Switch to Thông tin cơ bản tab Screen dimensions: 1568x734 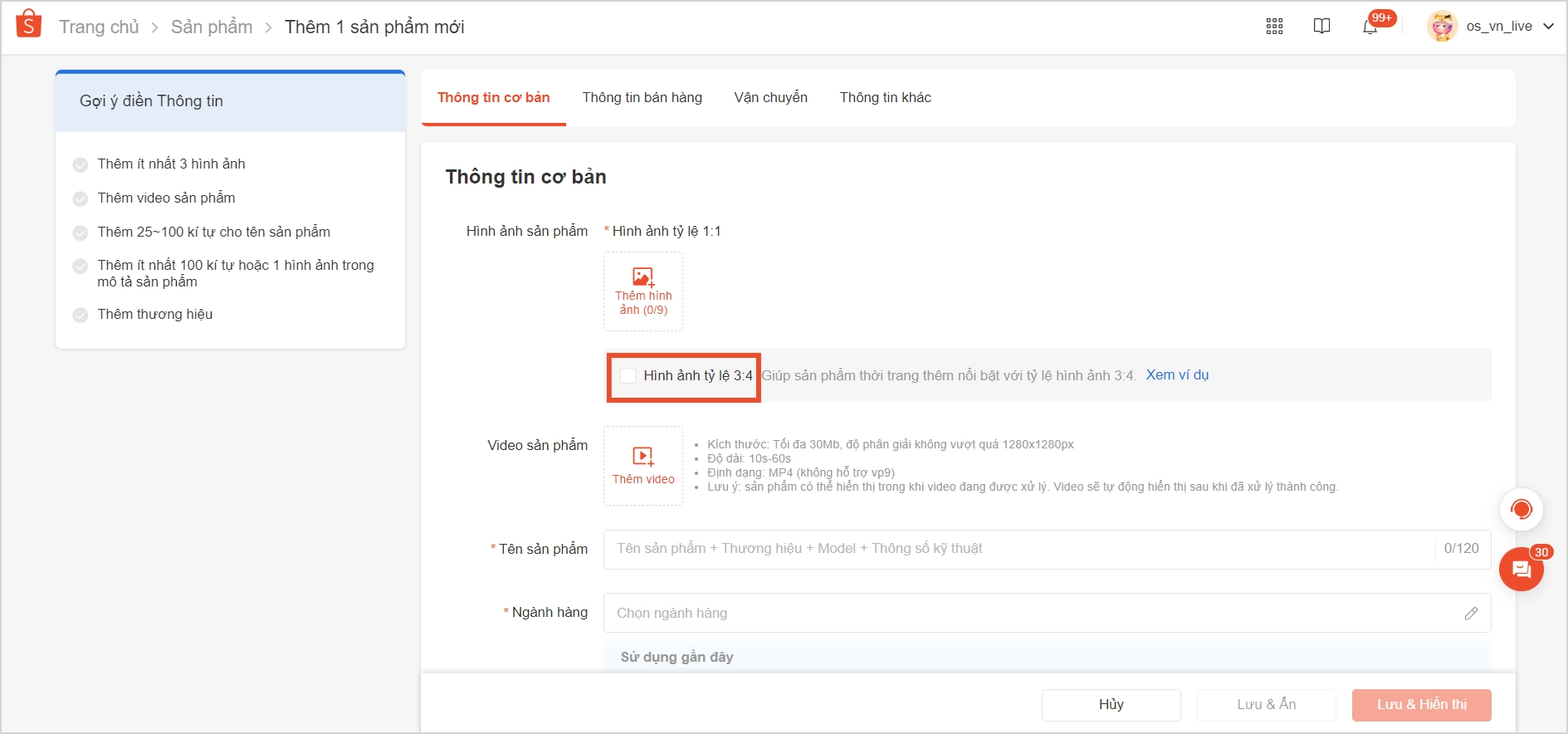493,98
